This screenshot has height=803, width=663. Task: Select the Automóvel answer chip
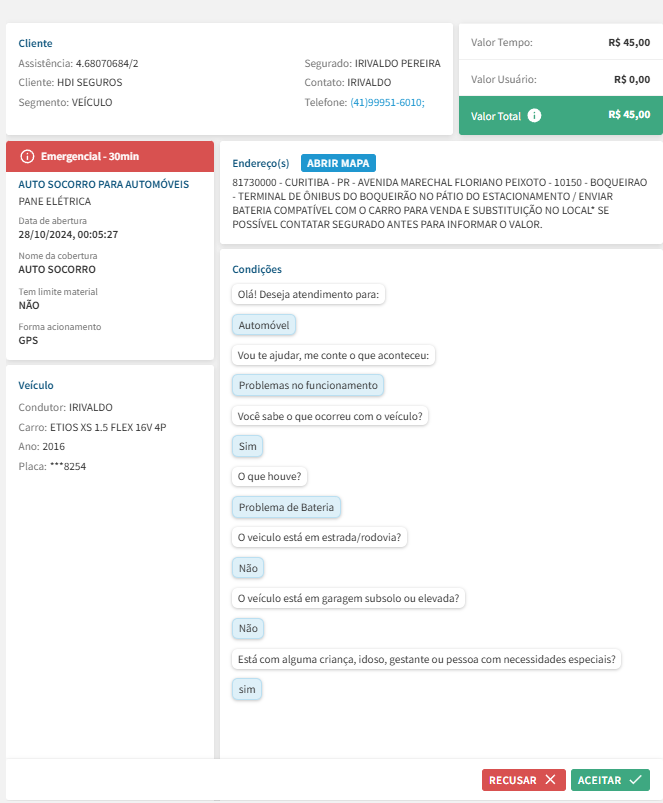pos(264,325)
